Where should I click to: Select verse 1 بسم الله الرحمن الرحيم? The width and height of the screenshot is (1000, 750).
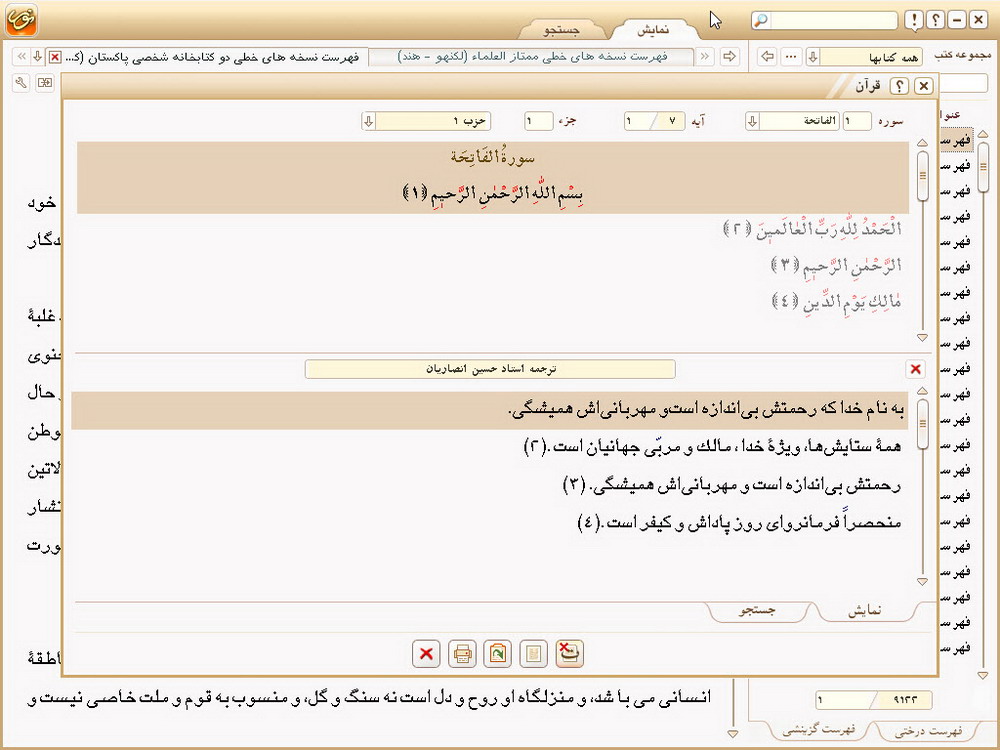click(x=493, y=193)
